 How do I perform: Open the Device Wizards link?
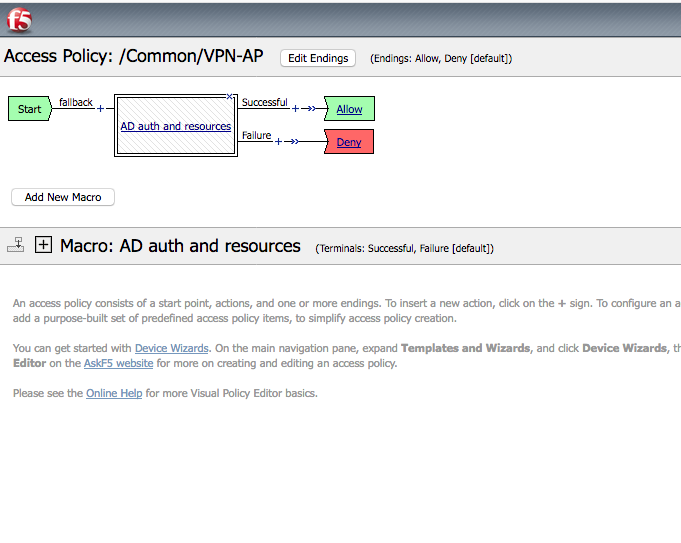click(x=172, y=348)
